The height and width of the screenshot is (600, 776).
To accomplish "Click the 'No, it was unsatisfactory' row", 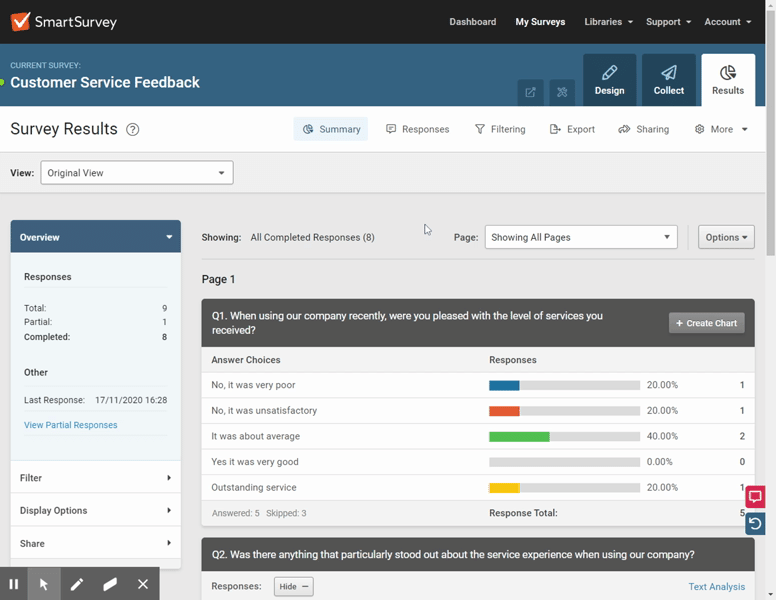I will [478, 411].
